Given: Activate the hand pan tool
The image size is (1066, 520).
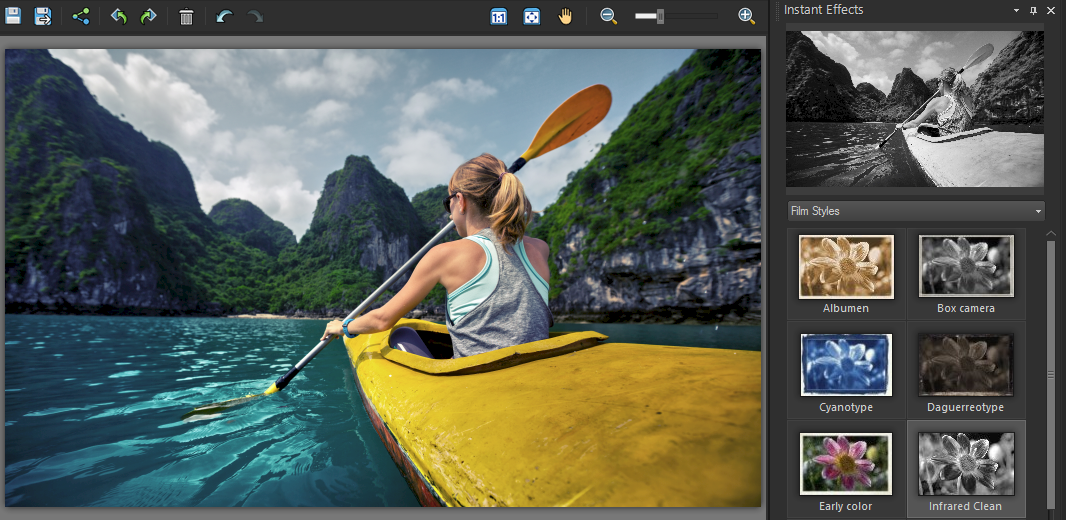Looking at the screenshot, I should pyautogui.click(x=566, y=16).
